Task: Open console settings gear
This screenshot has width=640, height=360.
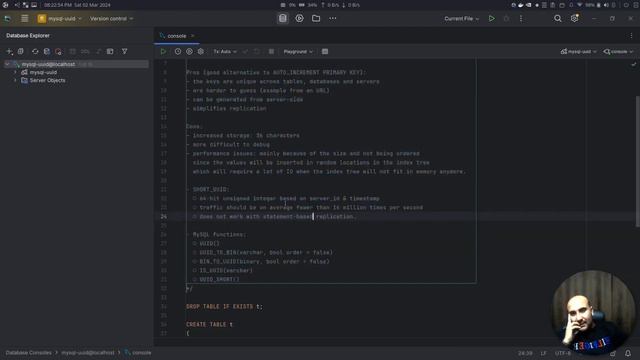Action: click(200, 51)
